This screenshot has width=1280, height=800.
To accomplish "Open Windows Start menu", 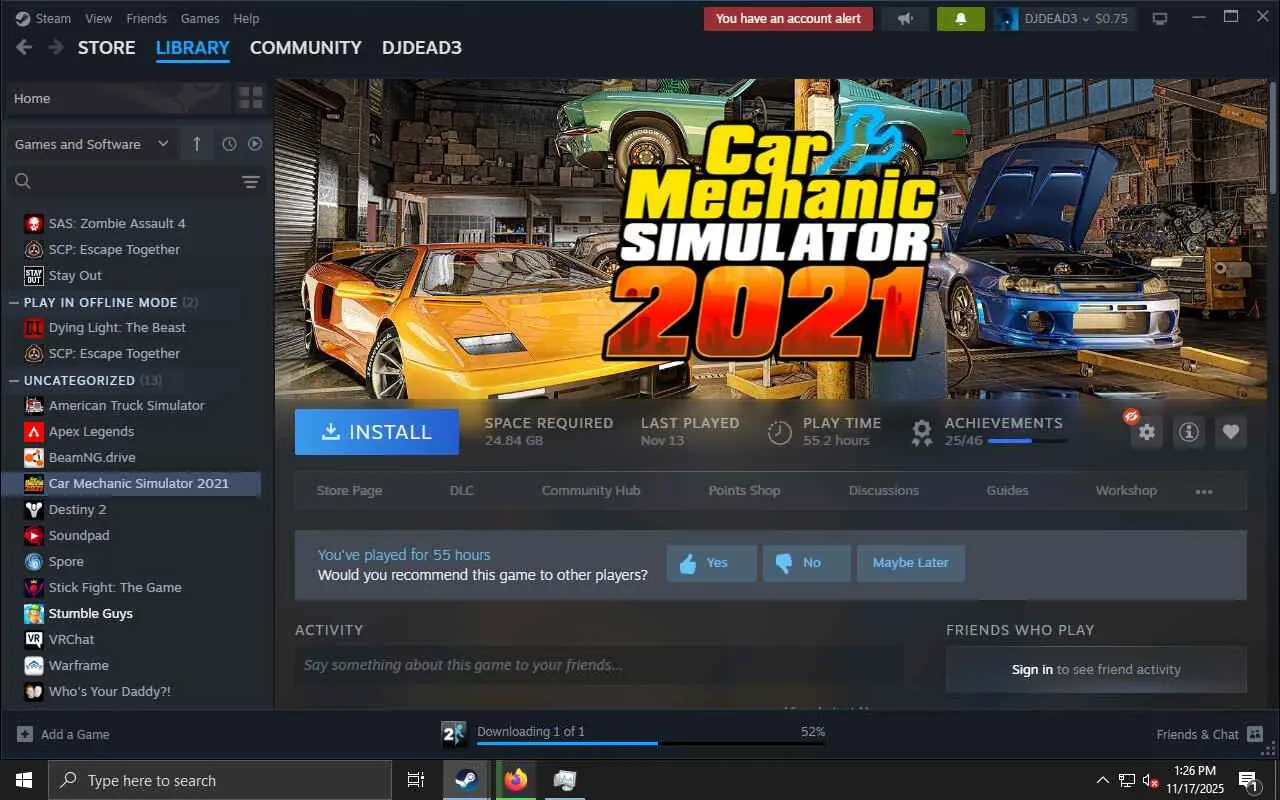I will click(x=24, y=780).
